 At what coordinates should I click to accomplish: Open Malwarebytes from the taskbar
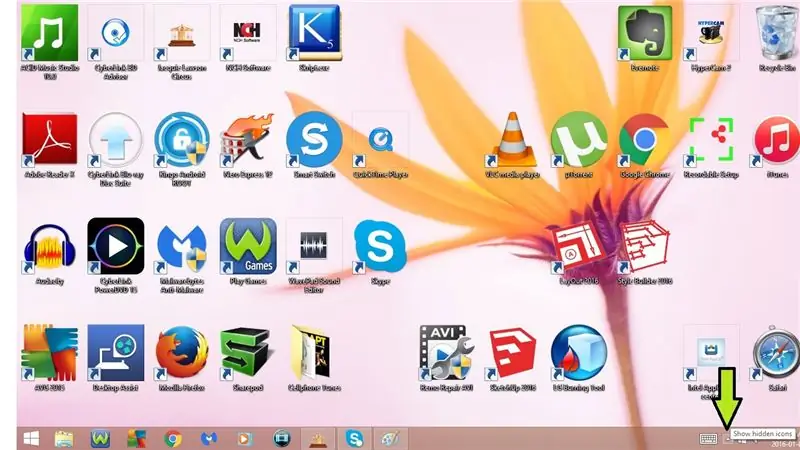point(209,439)
